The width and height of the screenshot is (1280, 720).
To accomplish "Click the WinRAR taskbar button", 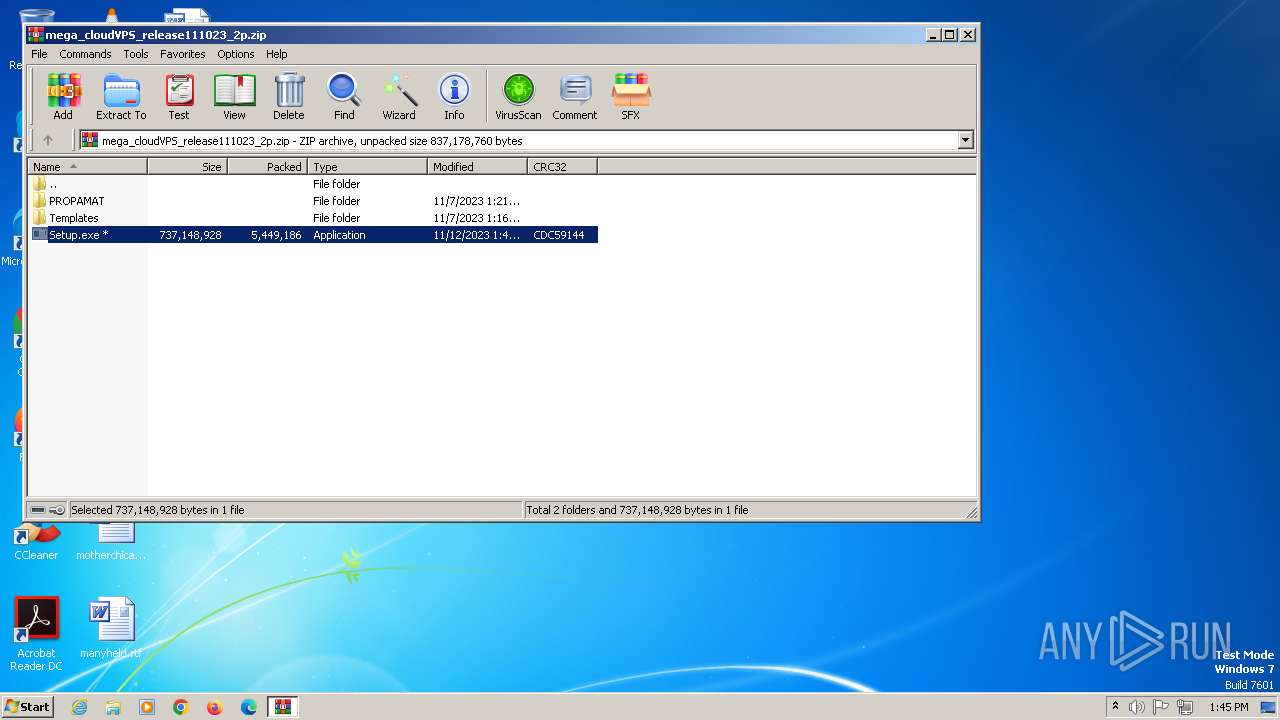I will pos(283,707).
